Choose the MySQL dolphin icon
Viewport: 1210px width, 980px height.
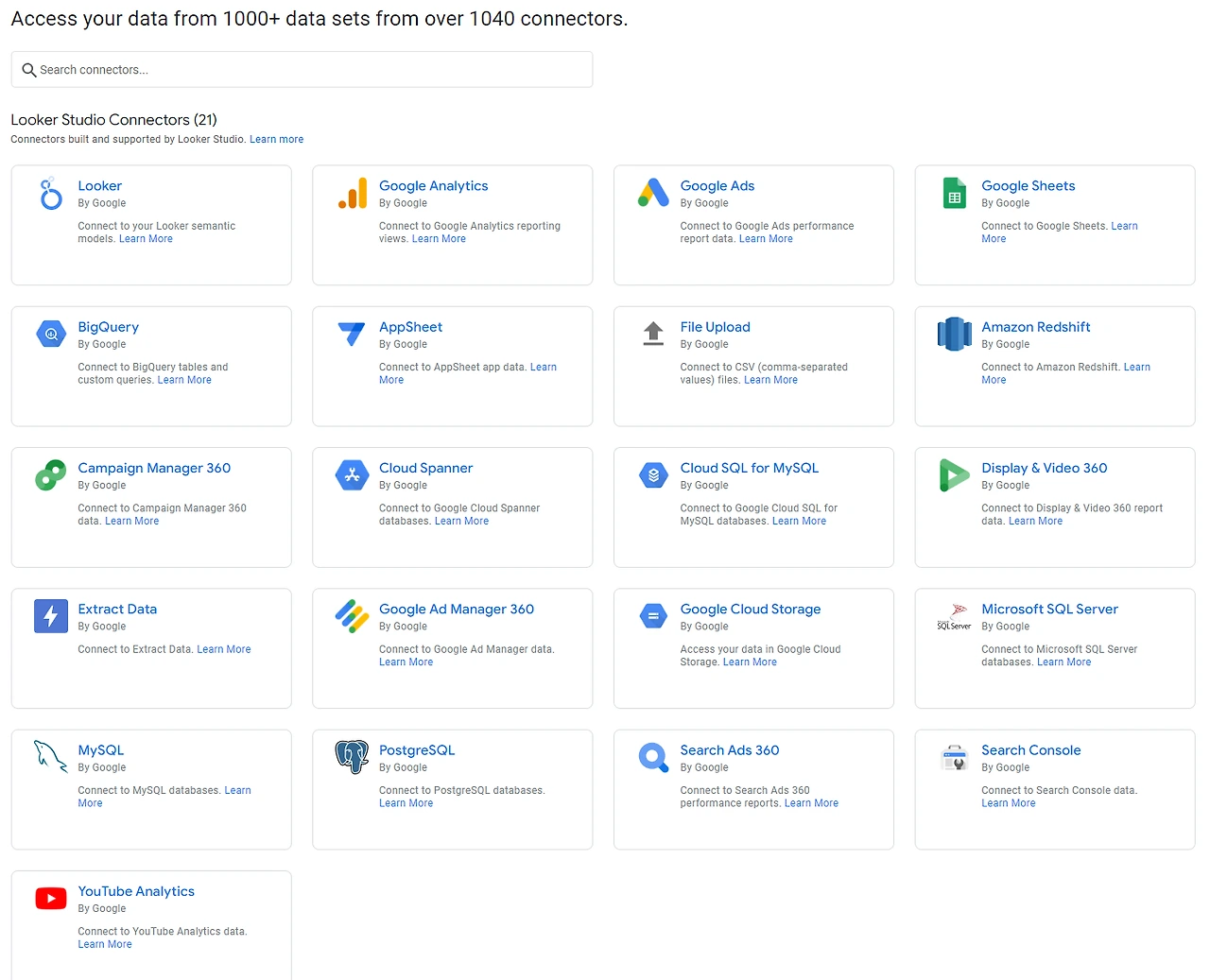(51, 756)
